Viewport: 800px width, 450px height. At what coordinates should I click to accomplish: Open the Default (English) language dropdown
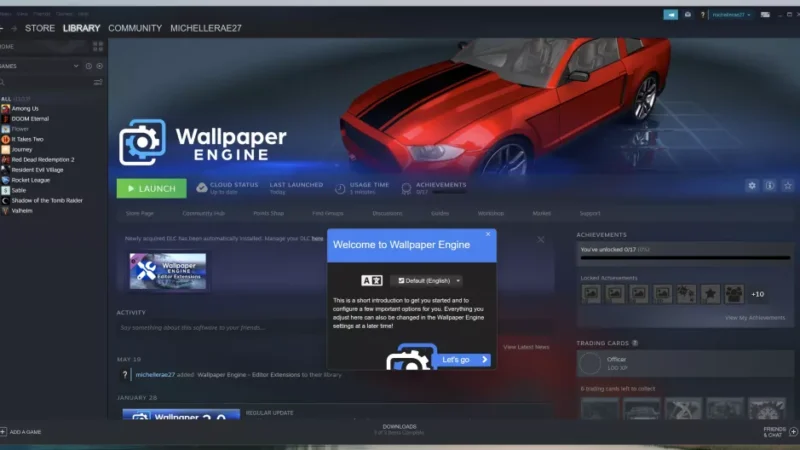click(x=441, y=281)
